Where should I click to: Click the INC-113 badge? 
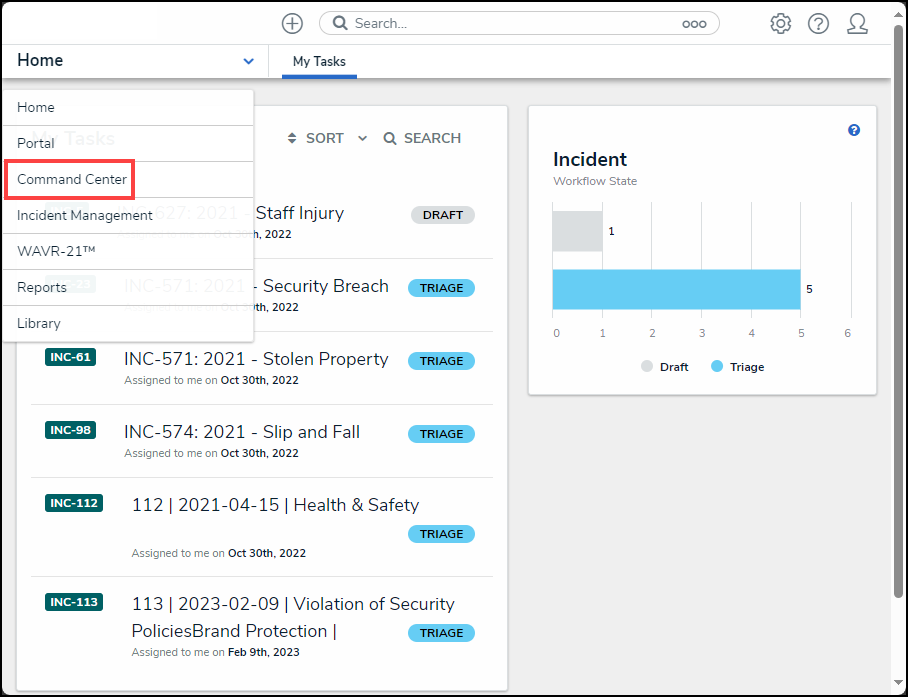click(74, 602)
